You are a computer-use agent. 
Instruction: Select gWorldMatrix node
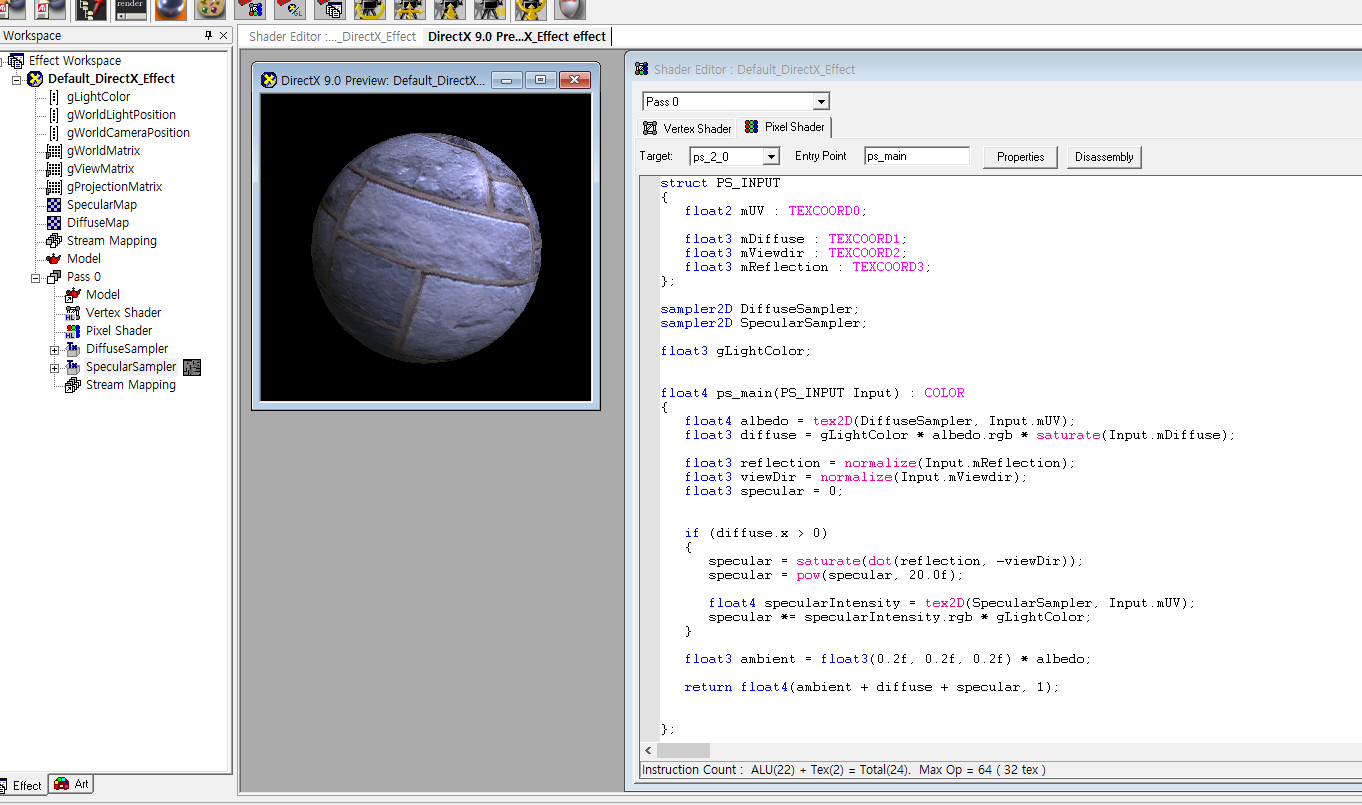coord(103,151)
